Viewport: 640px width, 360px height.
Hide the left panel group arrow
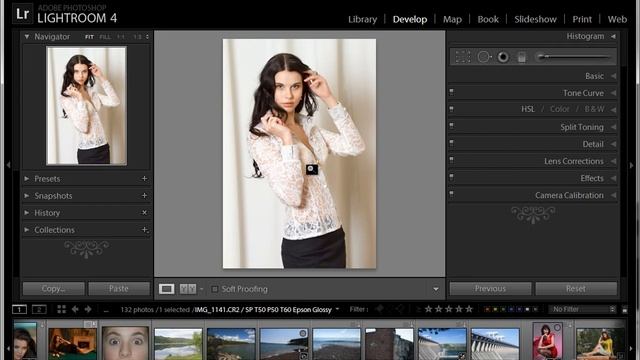tap(8, 165)
